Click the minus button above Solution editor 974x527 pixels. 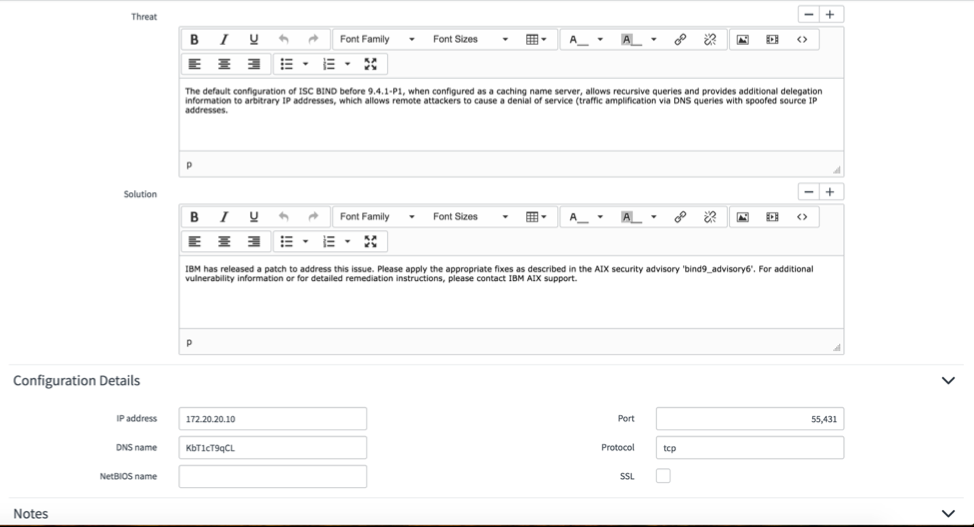click(809, 192)
